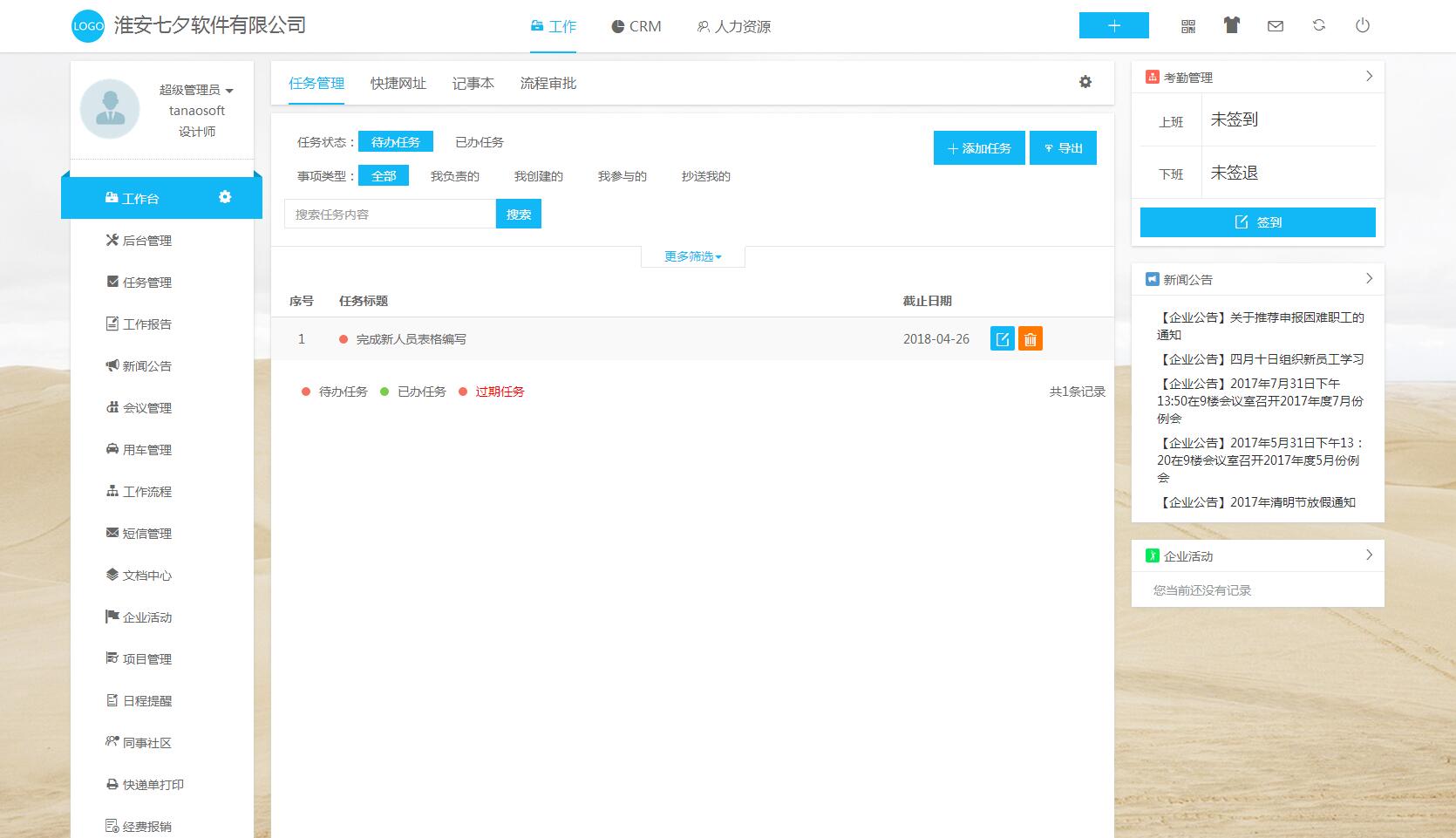This screenshot has height=838, width=1456.
Task: Delete the task with orange trash icon
Action: click(1031, 339)
